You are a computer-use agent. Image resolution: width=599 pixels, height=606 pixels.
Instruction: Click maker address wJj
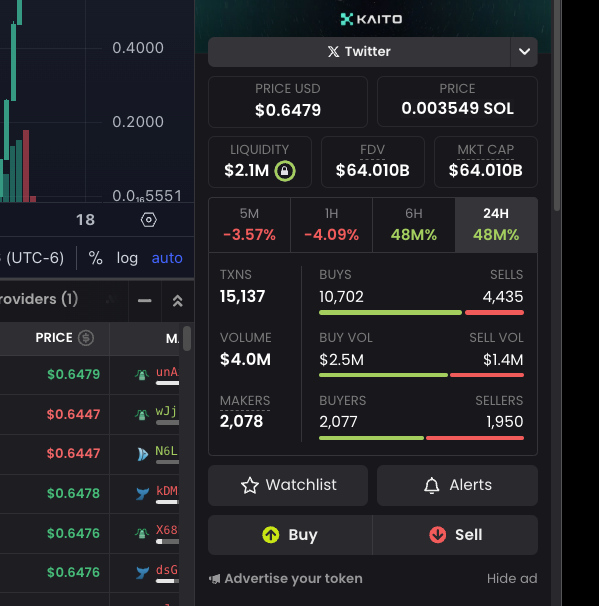166,411
